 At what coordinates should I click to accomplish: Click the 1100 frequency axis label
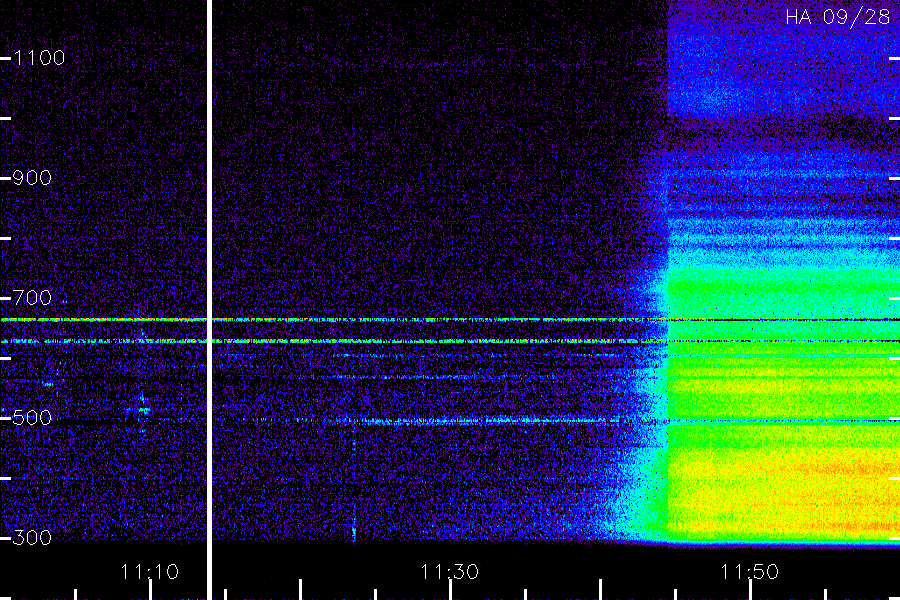(39, 58)
